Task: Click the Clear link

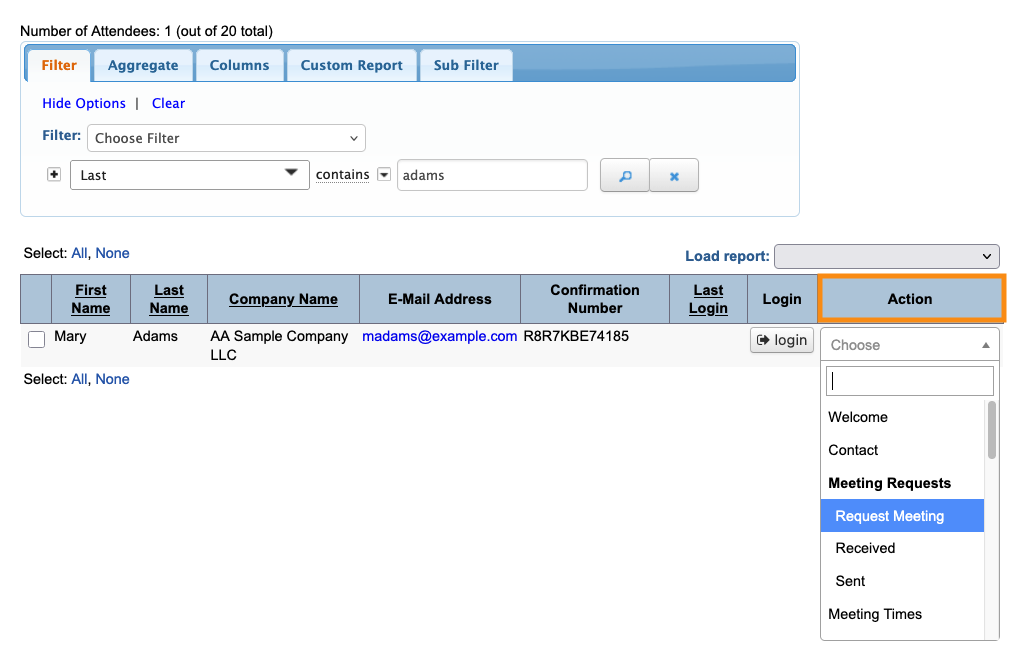Action: (168, 103)
